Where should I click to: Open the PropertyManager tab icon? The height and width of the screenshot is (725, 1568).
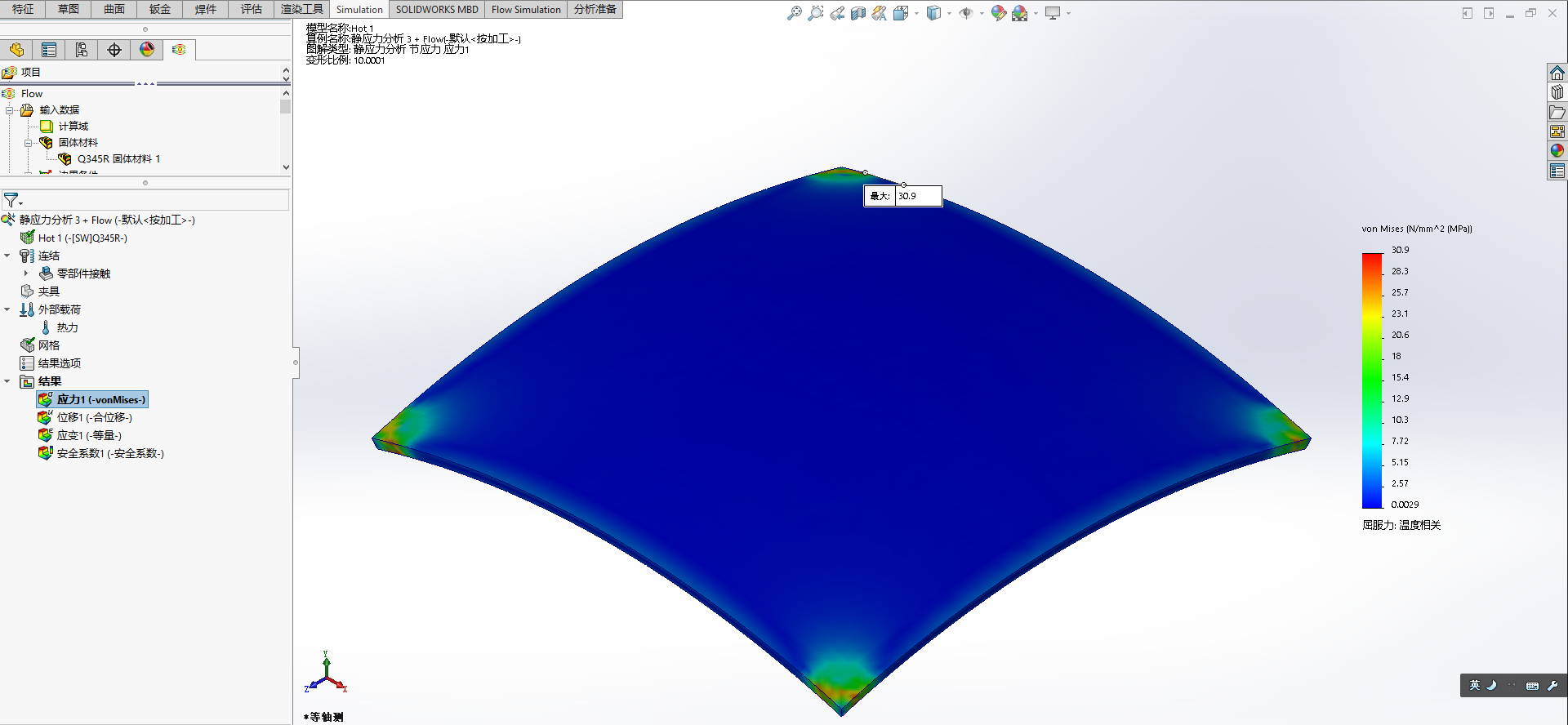pos(49,50)
